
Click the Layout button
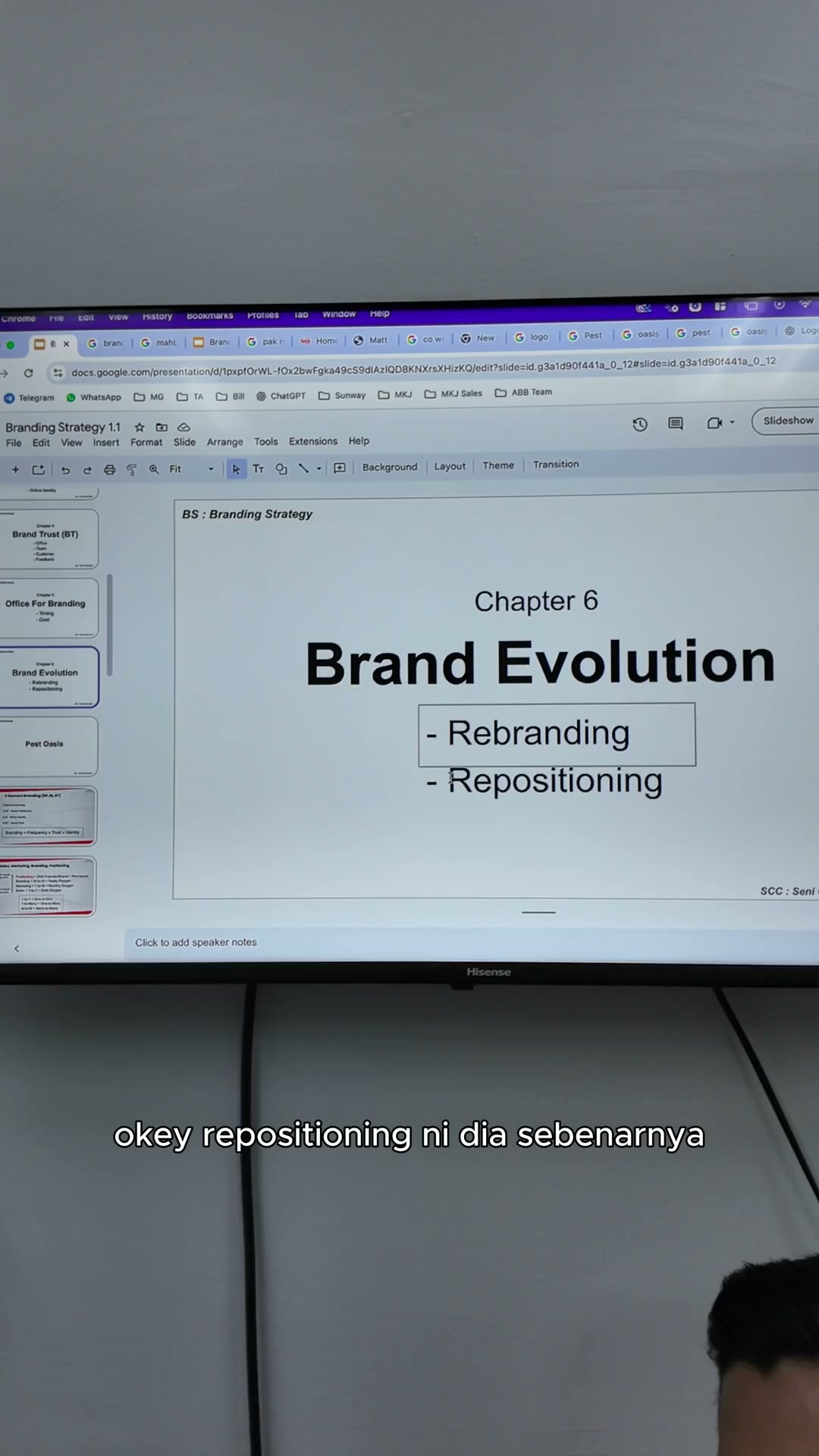[450, 466]
